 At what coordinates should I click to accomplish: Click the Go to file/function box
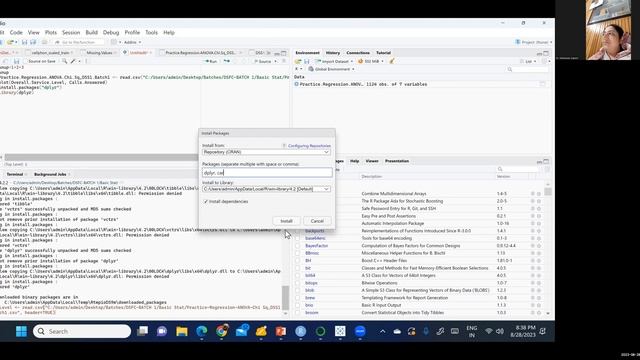click(78, 42)
